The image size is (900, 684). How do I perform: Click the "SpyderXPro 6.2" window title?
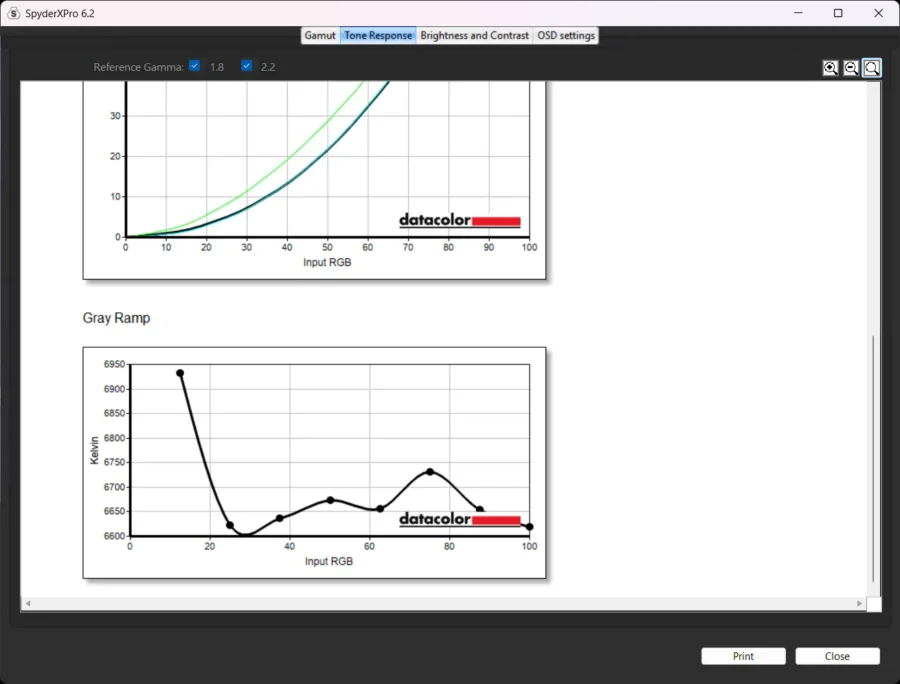[x=60, y=13]
